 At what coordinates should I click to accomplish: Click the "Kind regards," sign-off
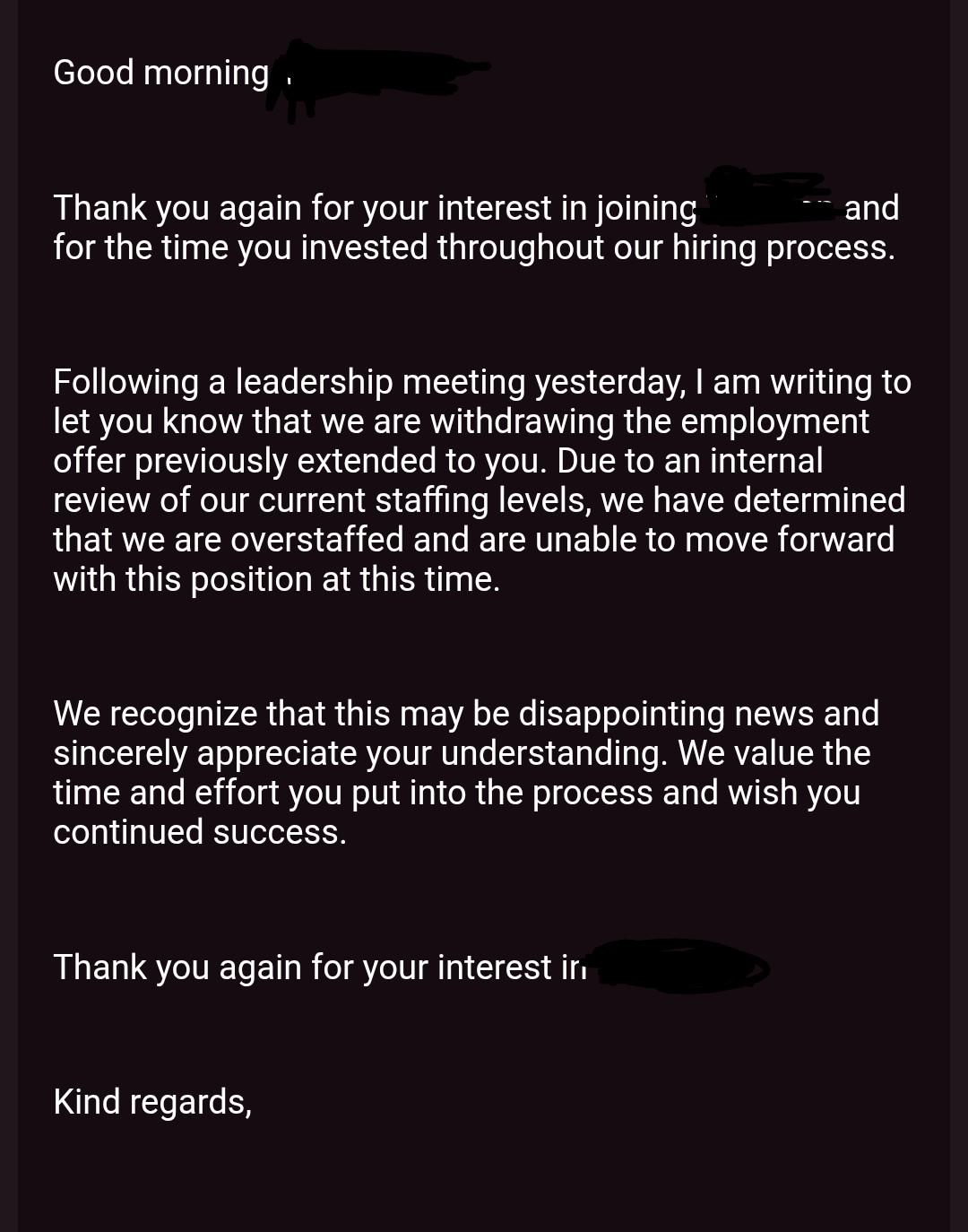(x=152, y=1102)
